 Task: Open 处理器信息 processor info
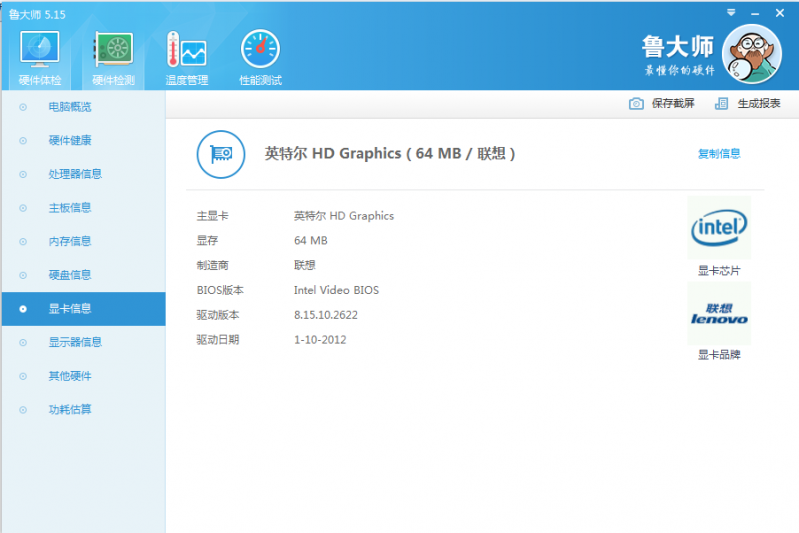tap(84, 174)
